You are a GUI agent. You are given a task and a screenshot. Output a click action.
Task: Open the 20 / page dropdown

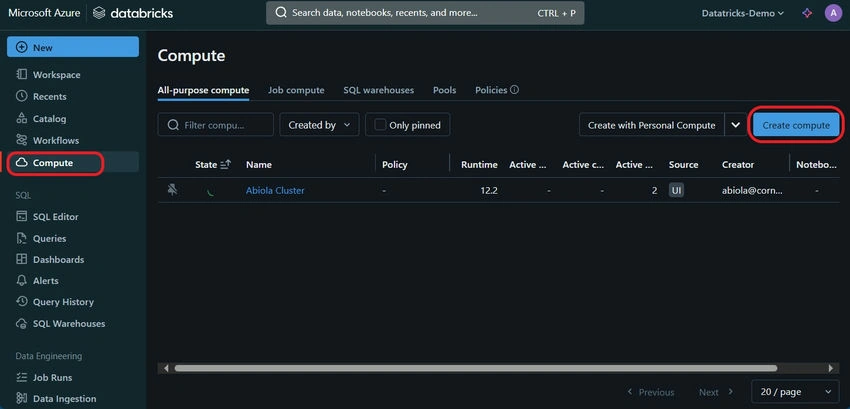point(795,392)
